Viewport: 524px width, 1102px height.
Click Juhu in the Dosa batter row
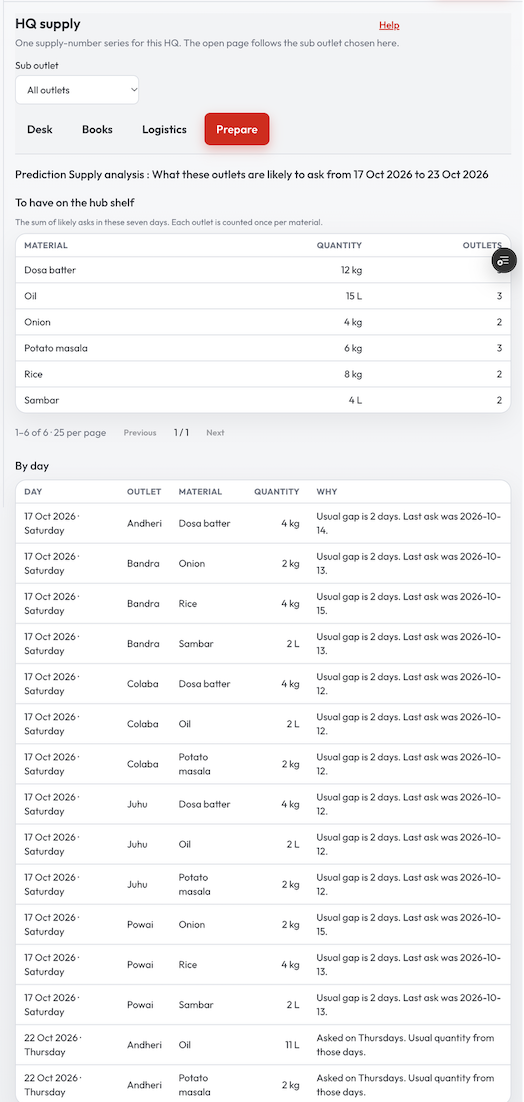(x=137, y=804)
